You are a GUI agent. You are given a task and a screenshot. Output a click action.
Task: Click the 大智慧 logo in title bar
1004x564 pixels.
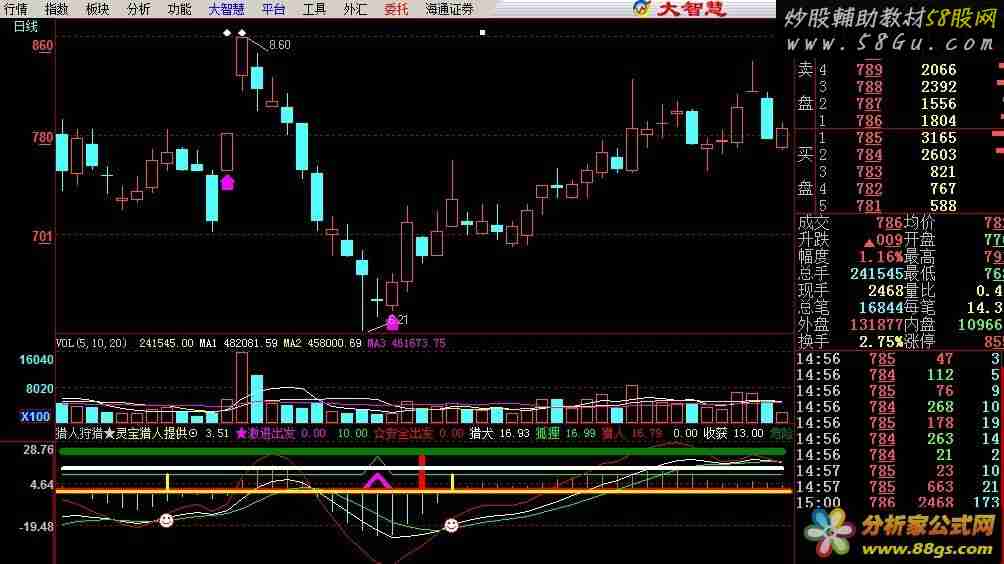[x=680, y=8]
